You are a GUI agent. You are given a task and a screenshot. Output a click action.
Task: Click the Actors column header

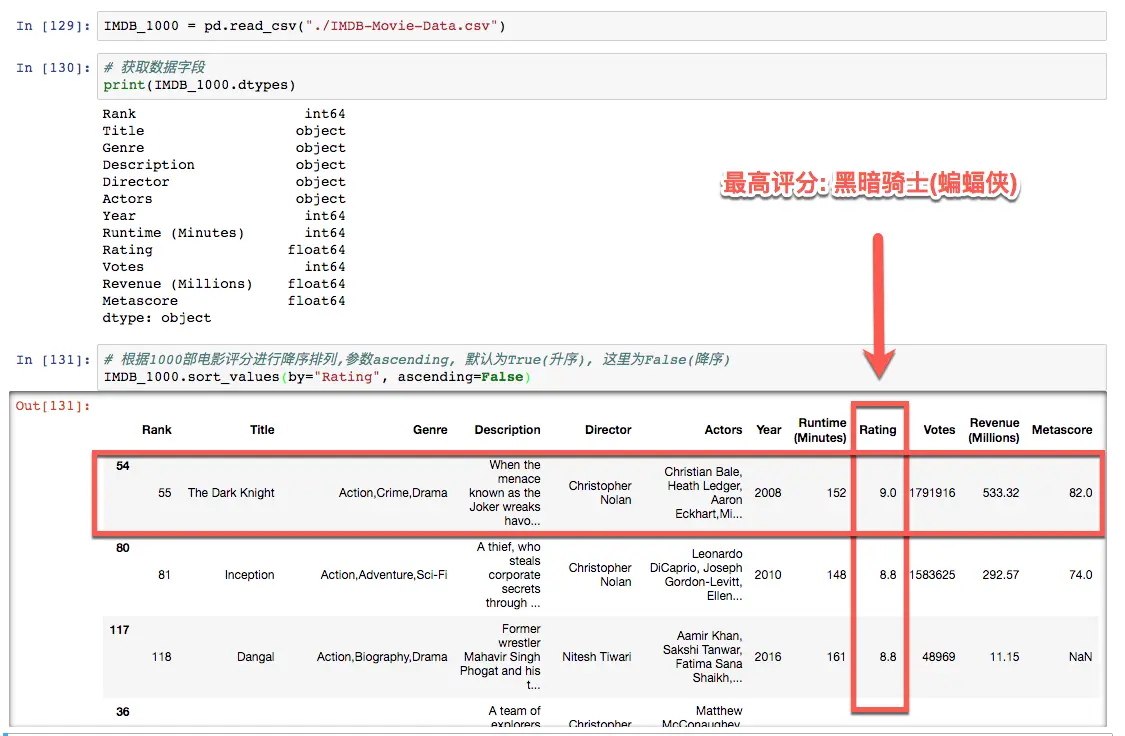click(723, 430)
